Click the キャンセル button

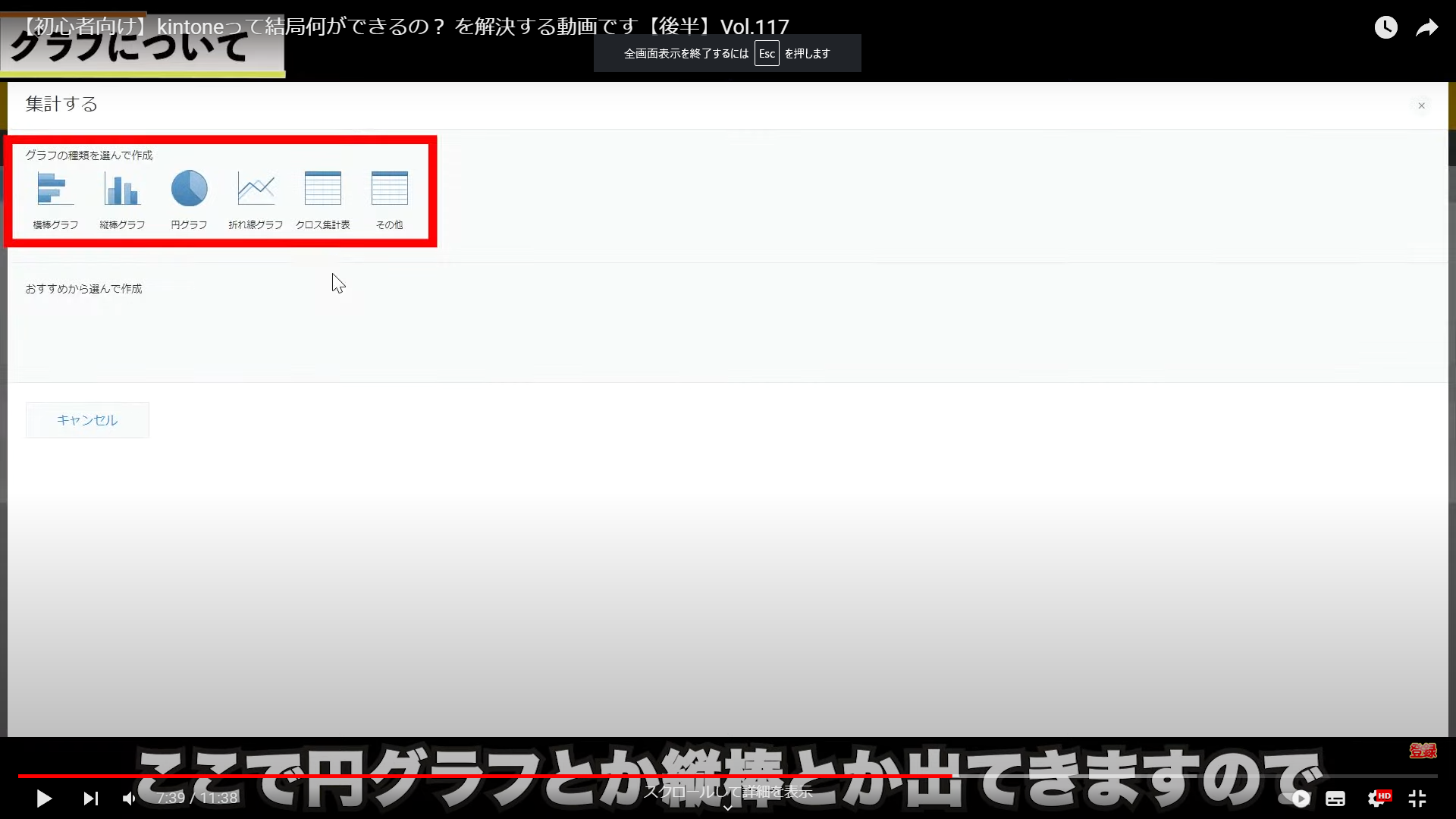87,420
